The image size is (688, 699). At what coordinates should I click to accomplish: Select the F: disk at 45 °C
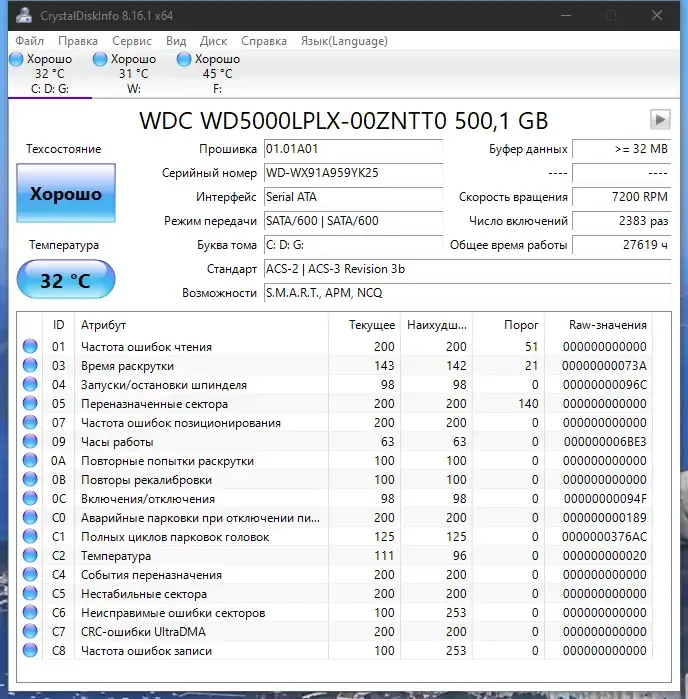[x=209, y=74]
